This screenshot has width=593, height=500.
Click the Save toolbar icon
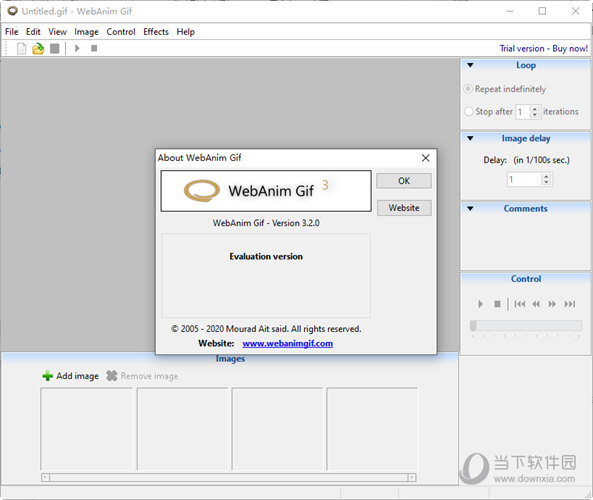[55, 48]
